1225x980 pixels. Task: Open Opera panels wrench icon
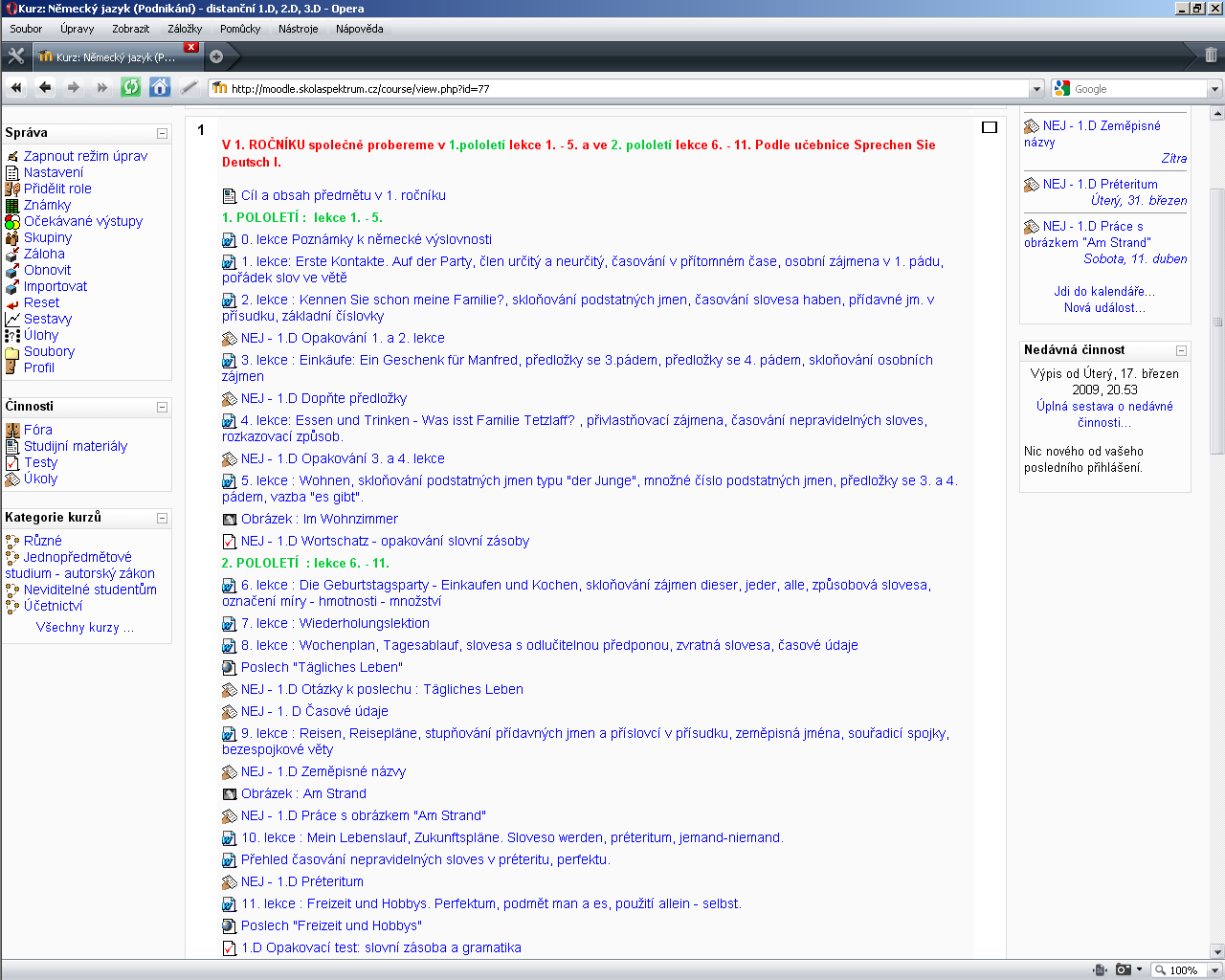pyautogui.click(x=15, y=56)
